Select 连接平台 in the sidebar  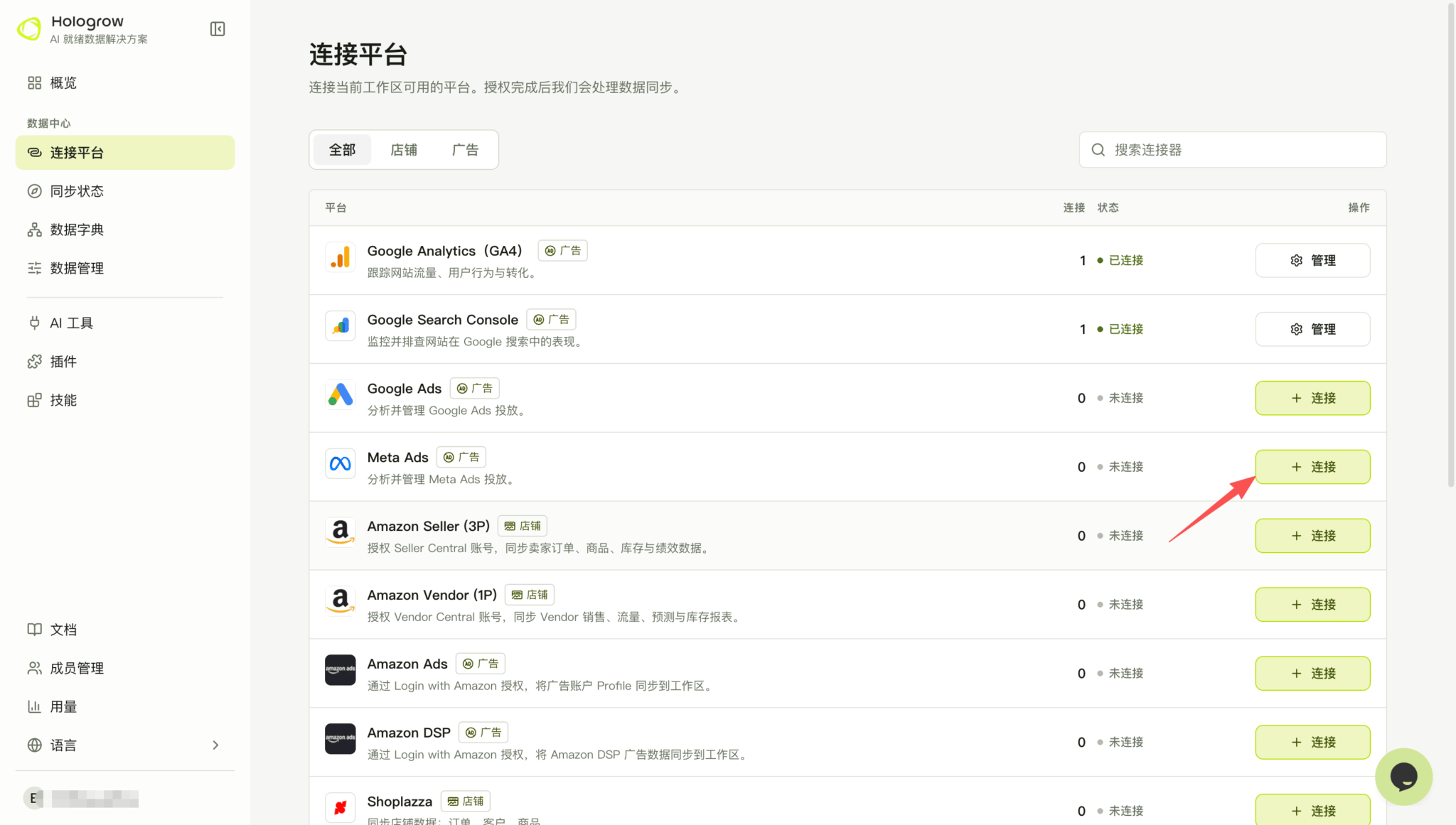coord(124,153)
